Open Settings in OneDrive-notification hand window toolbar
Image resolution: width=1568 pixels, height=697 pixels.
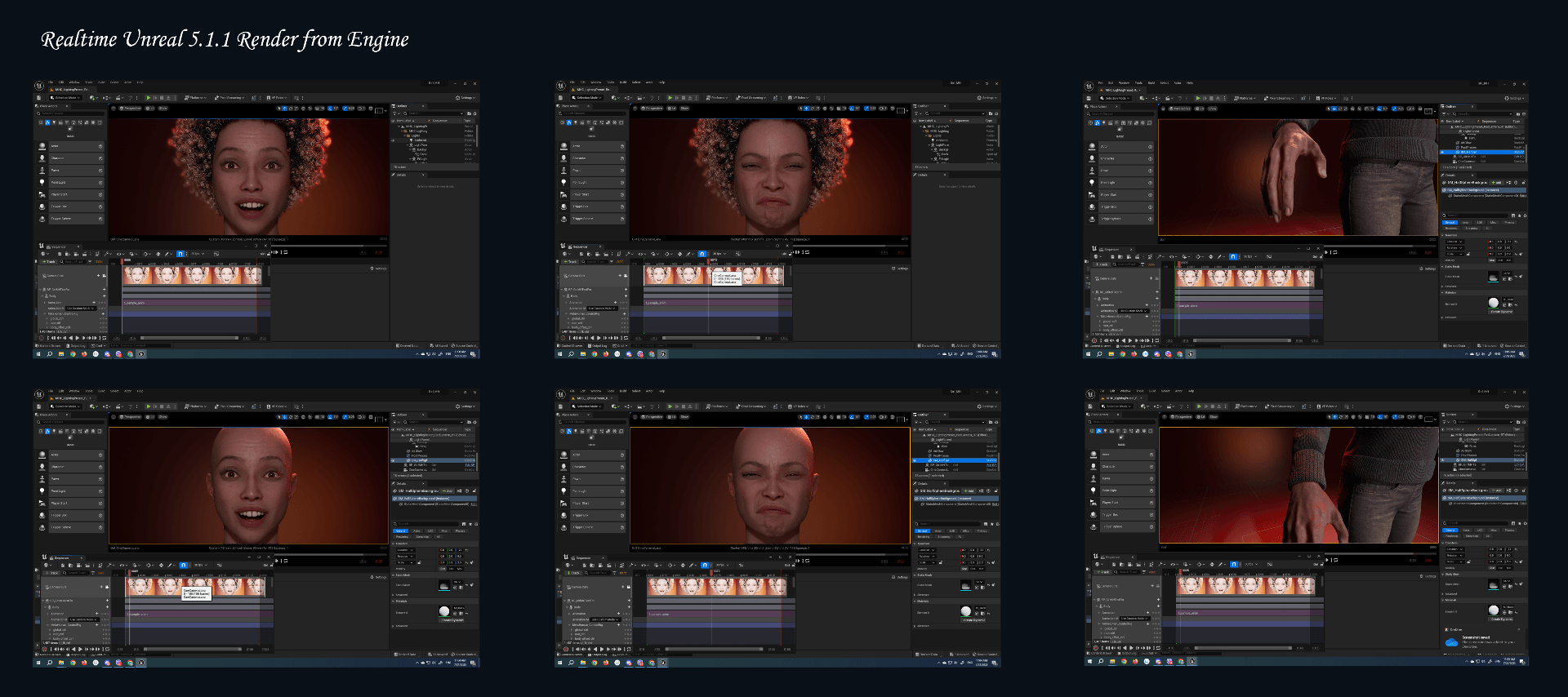click(x=1515, y=406)
